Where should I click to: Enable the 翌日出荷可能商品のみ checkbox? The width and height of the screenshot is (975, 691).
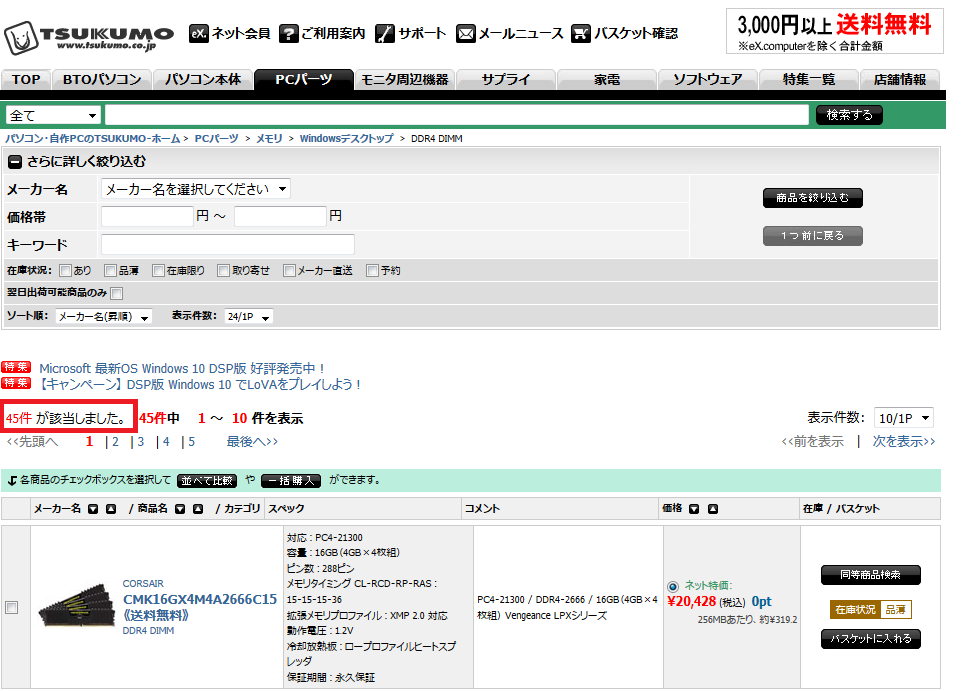117,293
